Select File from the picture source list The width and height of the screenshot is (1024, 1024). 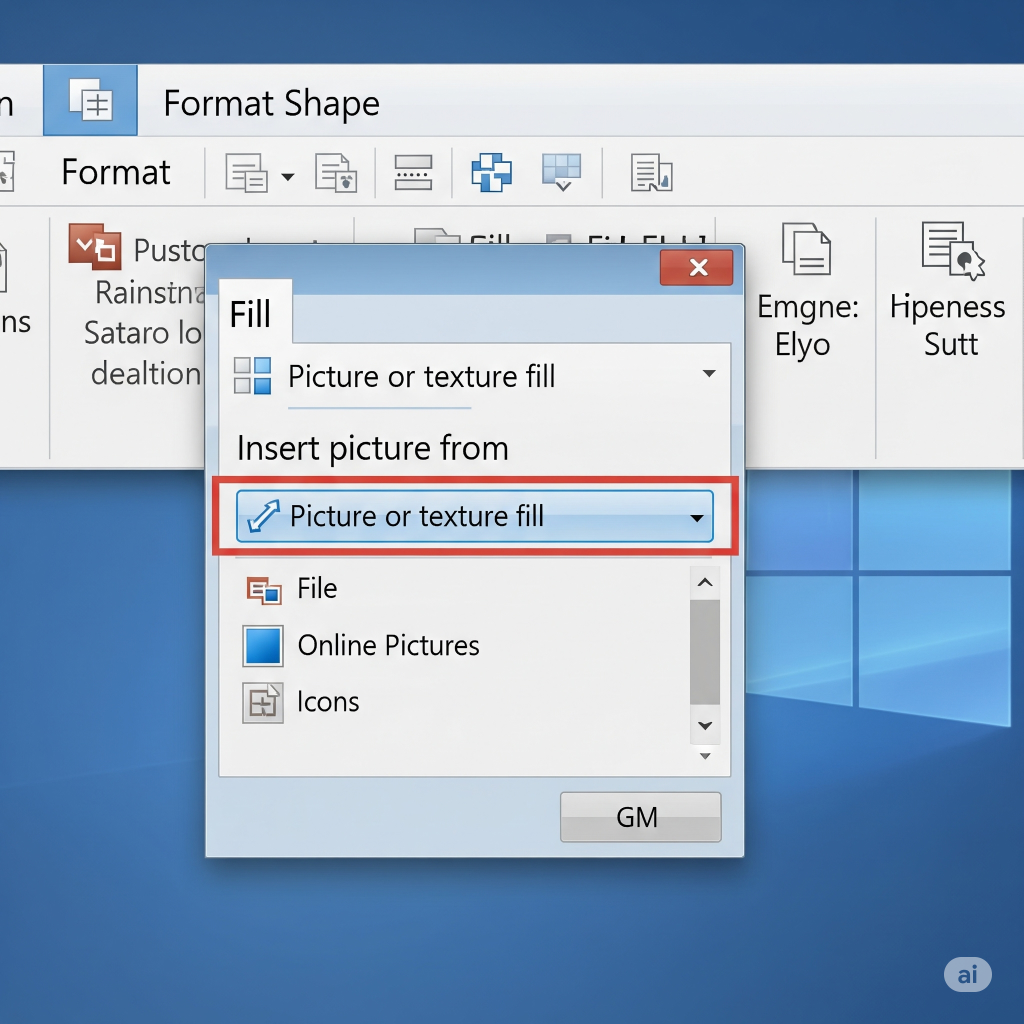tap(317, 589)
